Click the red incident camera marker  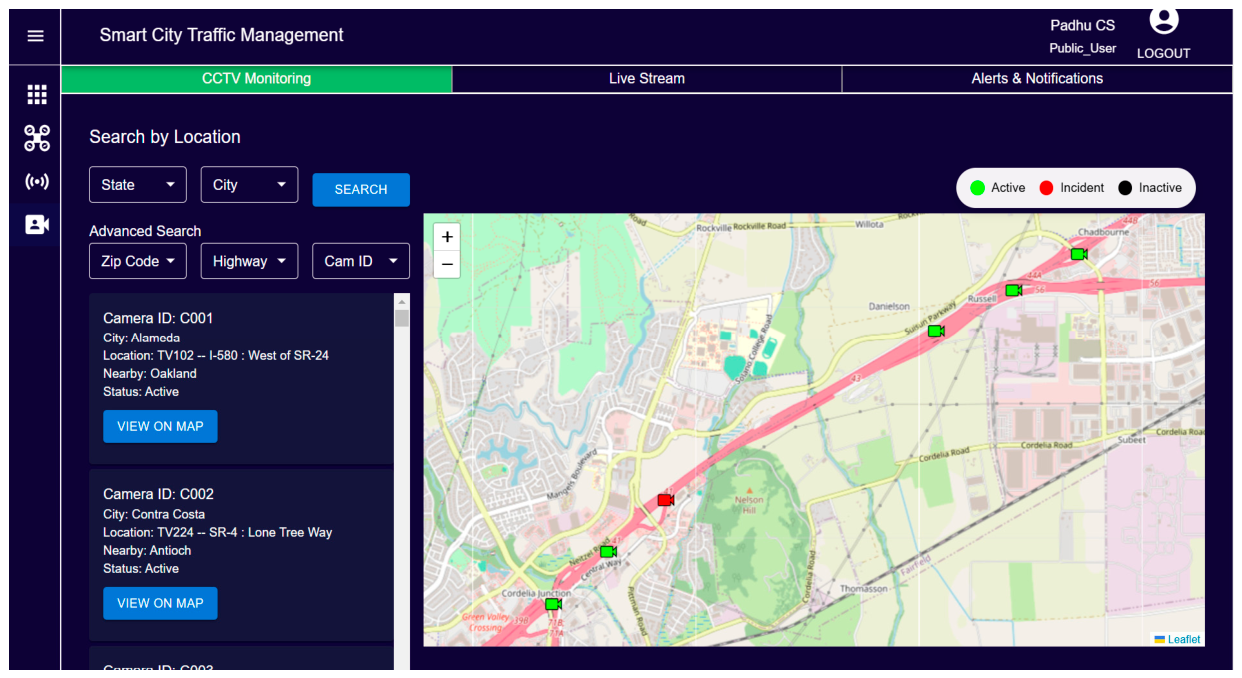(665, 500)
